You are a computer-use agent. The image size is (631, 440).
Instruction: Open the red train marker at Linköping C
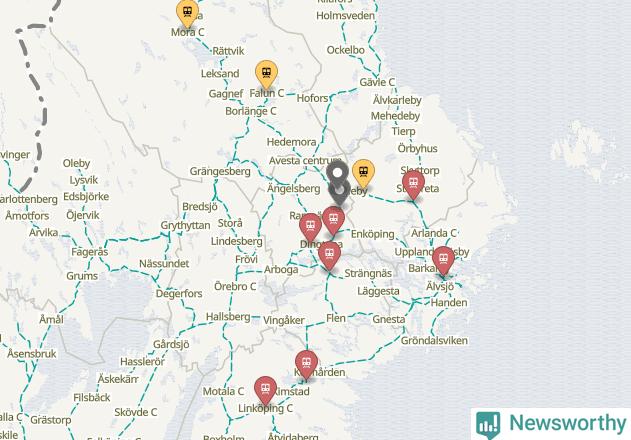(x=265, y=390)
